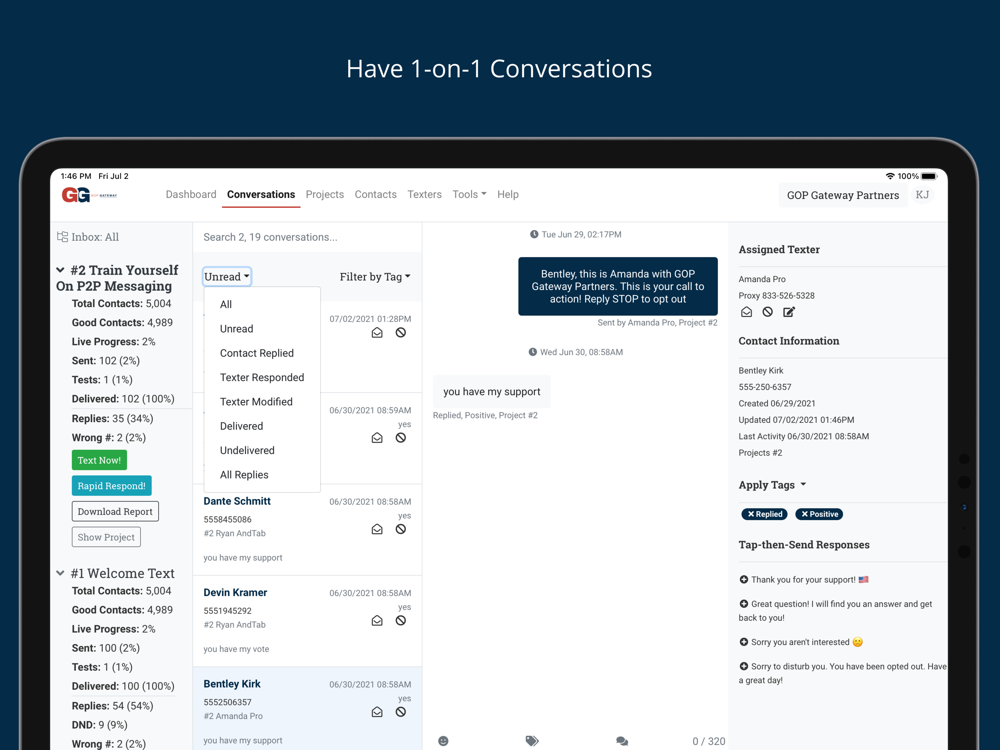Click the Rapid Respond! button
The height and width of the screenshot is (750, 1000).
click(x=112, y=485)
